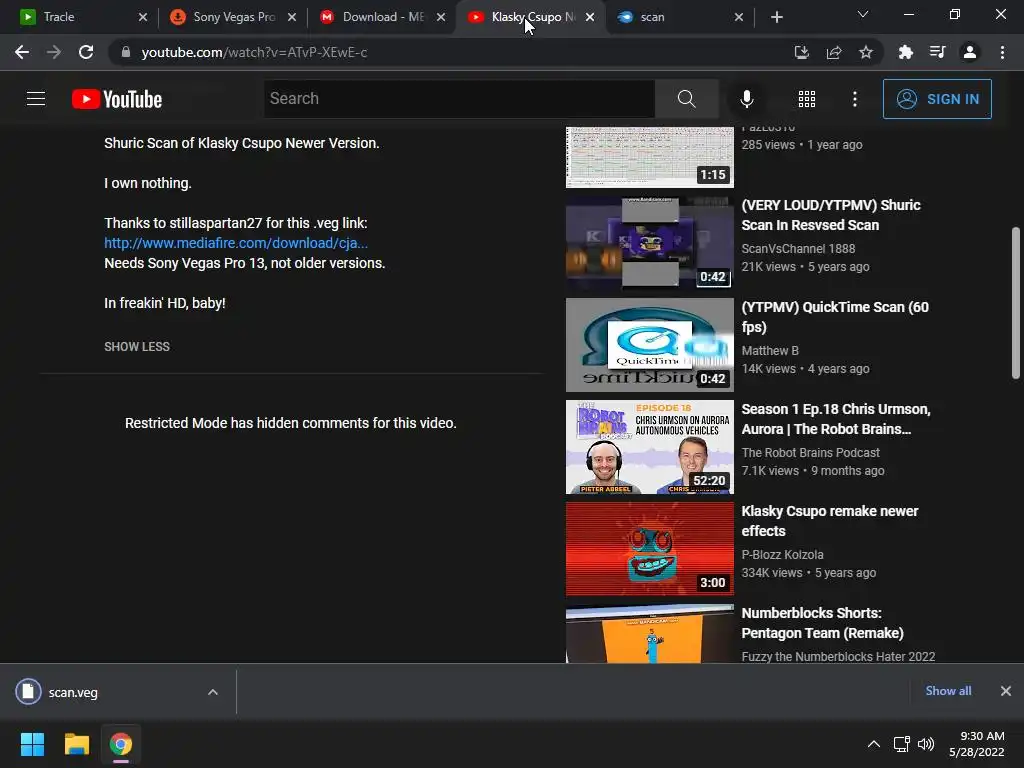Go back with the browser back arrow
The image size is (1024, 768).
pyautogui.click(x=22, y=52)
